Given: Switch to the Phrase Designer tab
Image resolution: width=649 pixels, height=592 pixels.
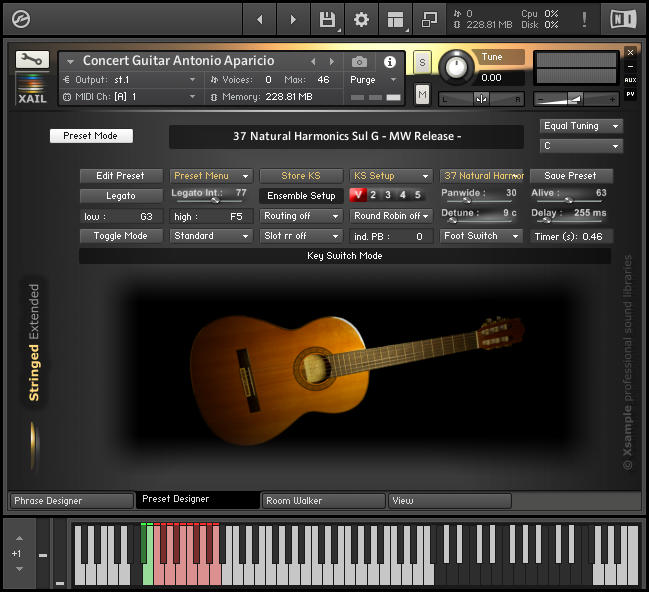Looking at the screenshot, I should [71, 501].
